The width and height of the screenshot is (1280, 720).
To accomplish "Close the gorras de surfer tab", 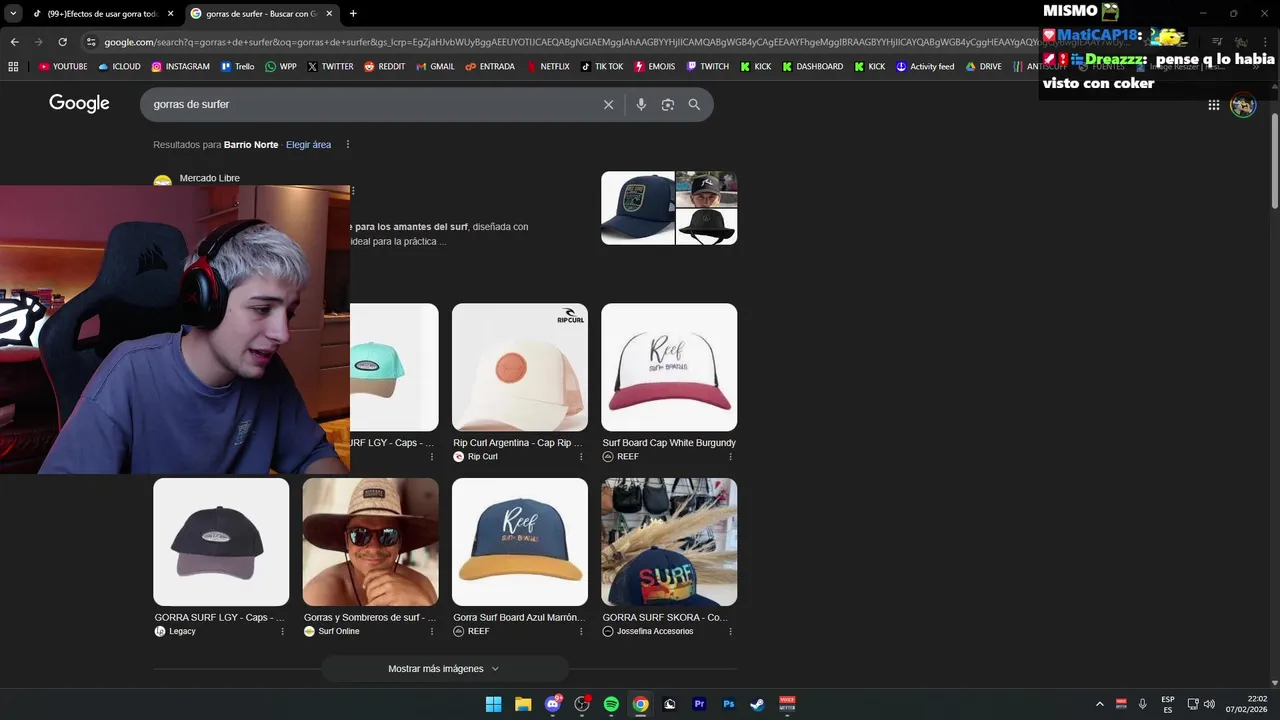I will pyautogui.click(x=329, y=13).
